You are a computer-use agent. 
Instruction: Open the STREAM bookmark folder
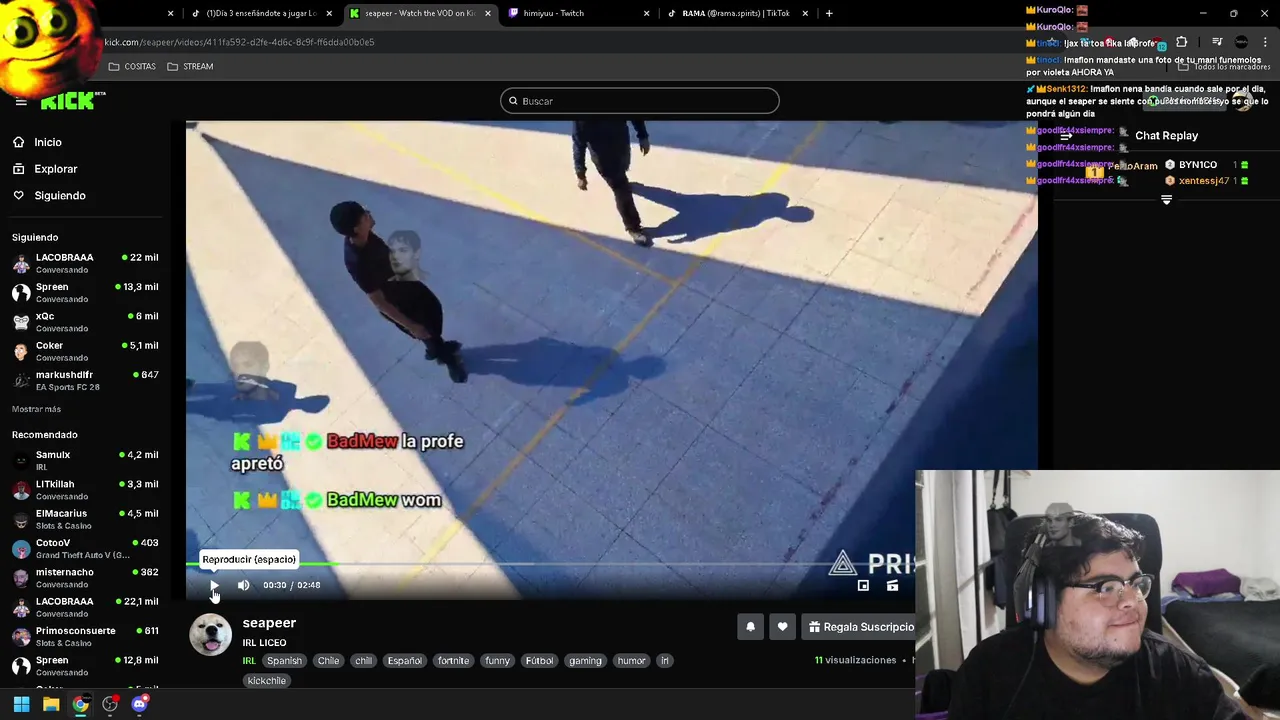coord(190,66)
